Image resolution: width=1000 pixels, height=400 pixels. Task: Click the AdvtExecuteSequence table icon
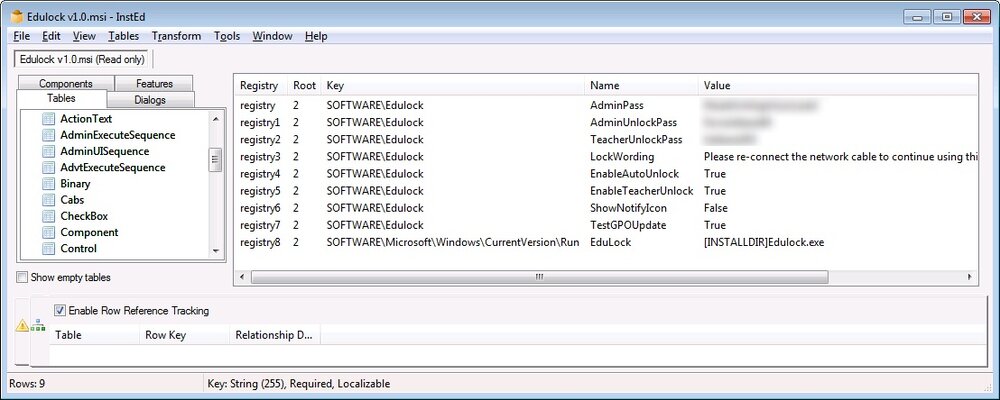pos(48,168)
